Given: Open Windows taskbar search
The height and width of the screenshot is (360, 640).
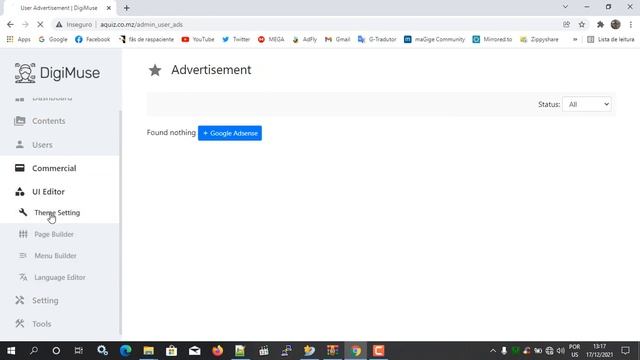Looking at the screenshot, I should 34,351.
